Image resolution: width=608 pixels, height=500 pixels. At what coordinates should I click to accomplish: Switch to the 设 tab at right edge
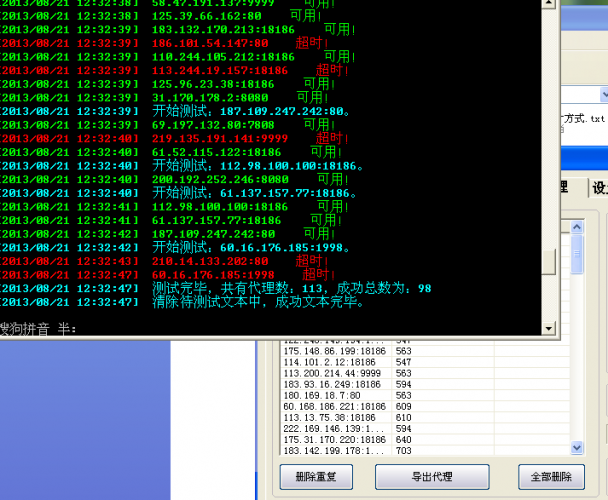point(599,188)
